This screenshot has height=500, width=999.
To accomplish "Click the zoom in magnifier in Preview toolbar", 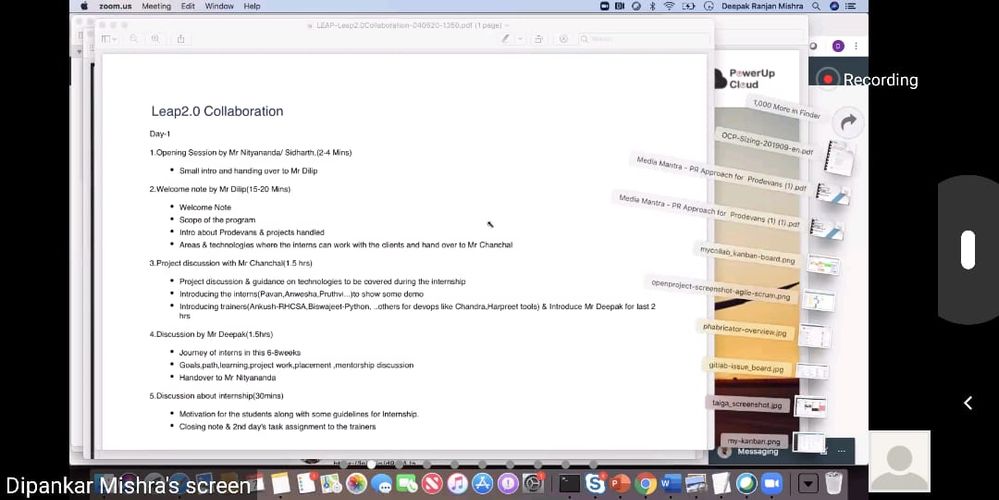I will [x=155, y=39].
